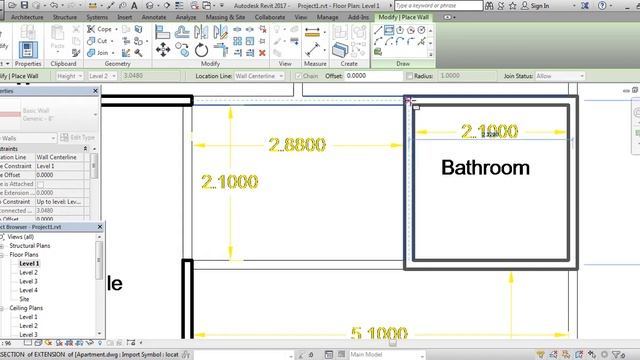Open the Massing & Site ribbon tab

click(225, 17)
